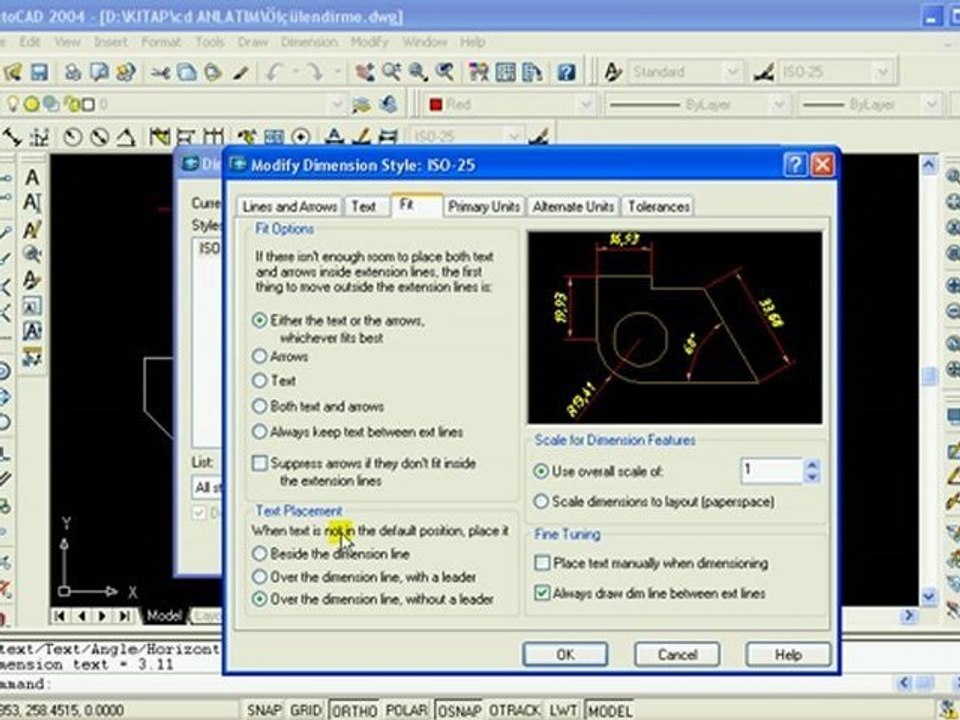Click the Center Mark tool icon

pyautogui.click(x=301, y=137)
